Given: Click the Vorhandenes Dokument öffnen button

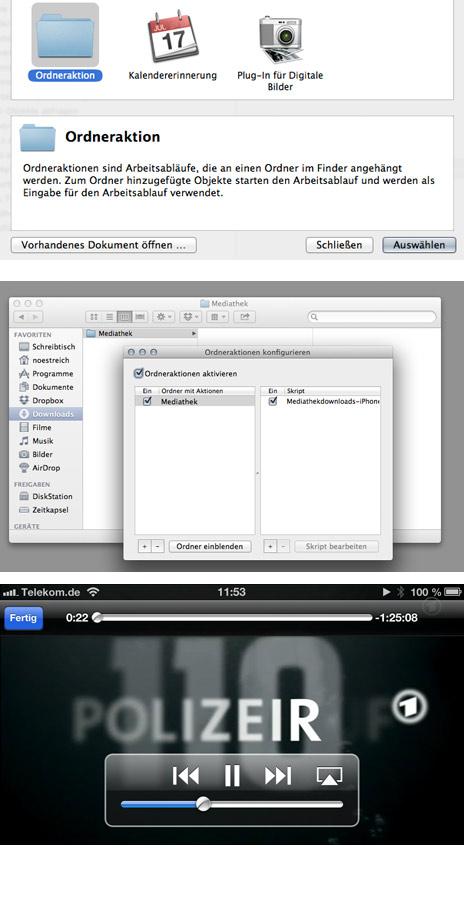Looking at the screenshot, I should (x=104, y=245).
